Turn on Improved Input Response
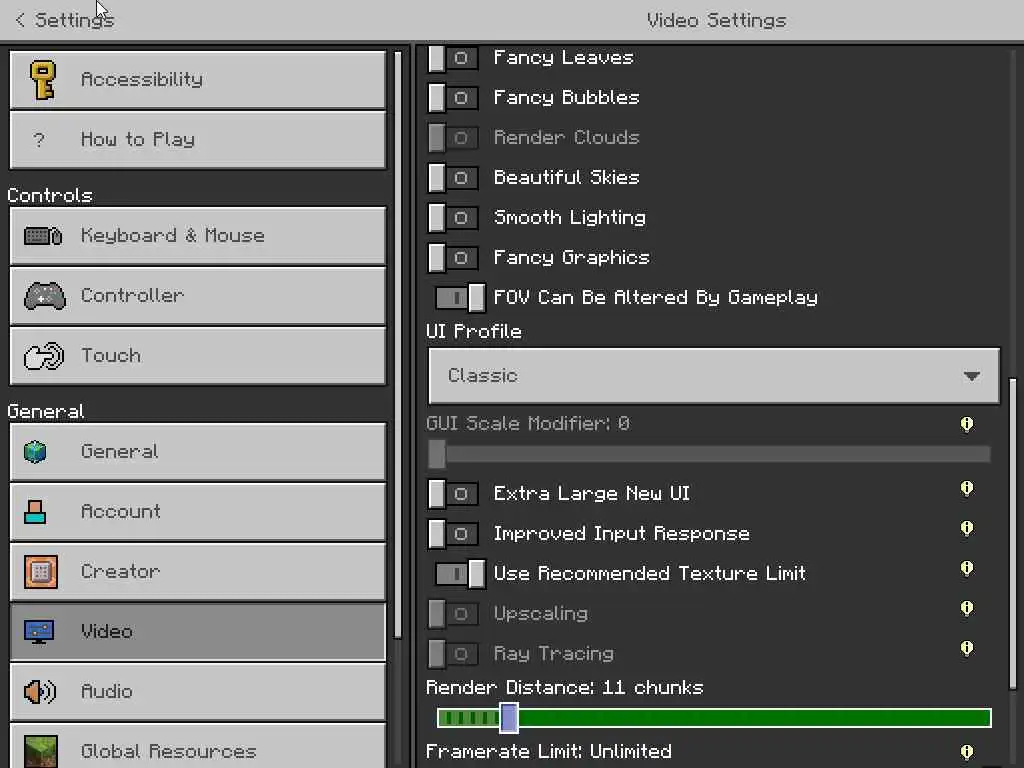The width and height of the screenshot is (1024, 768). coord(453,534)
